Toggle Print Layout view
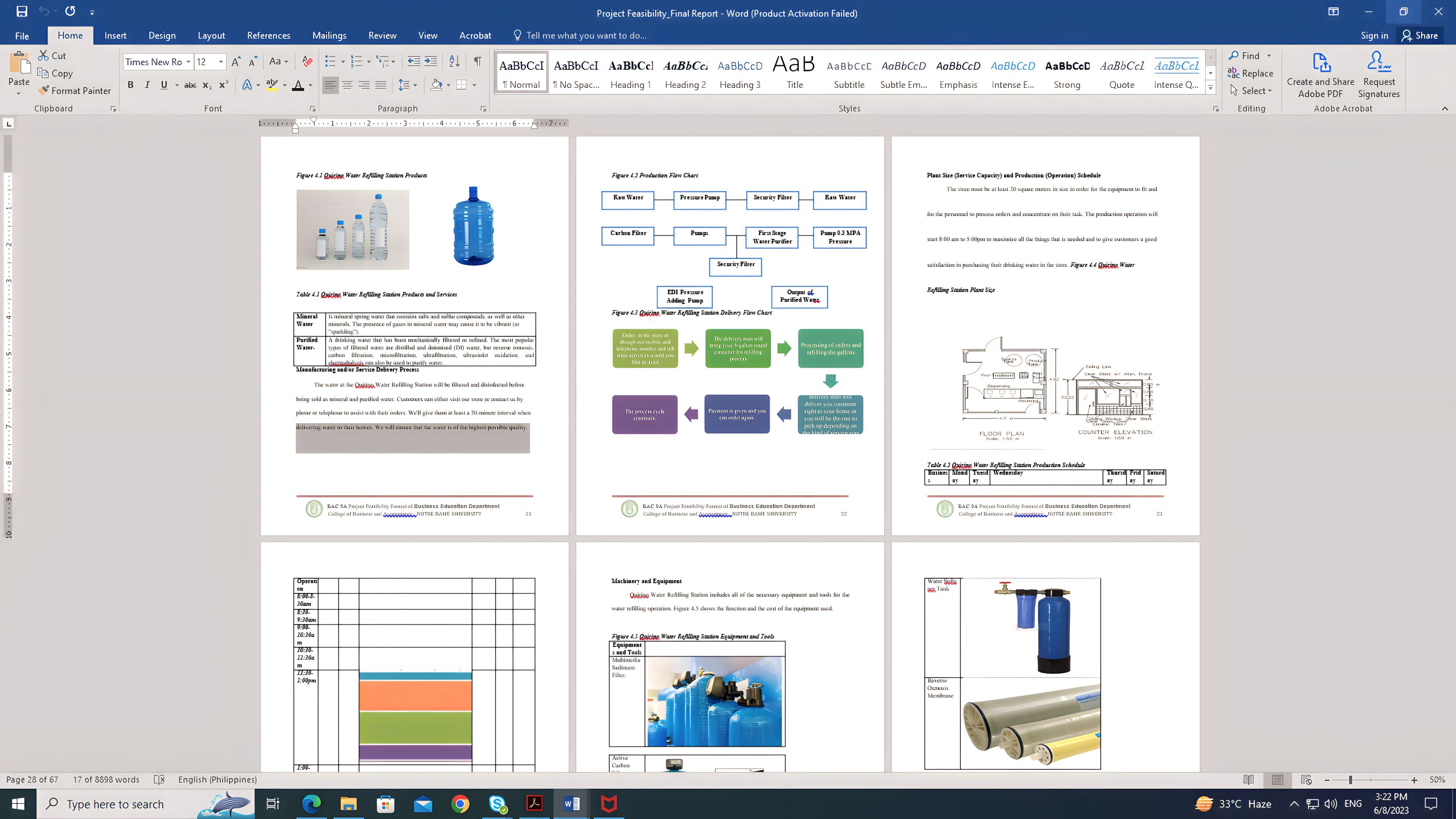The width and height of the screenshot is (1456, 819). pos(1277,780)
